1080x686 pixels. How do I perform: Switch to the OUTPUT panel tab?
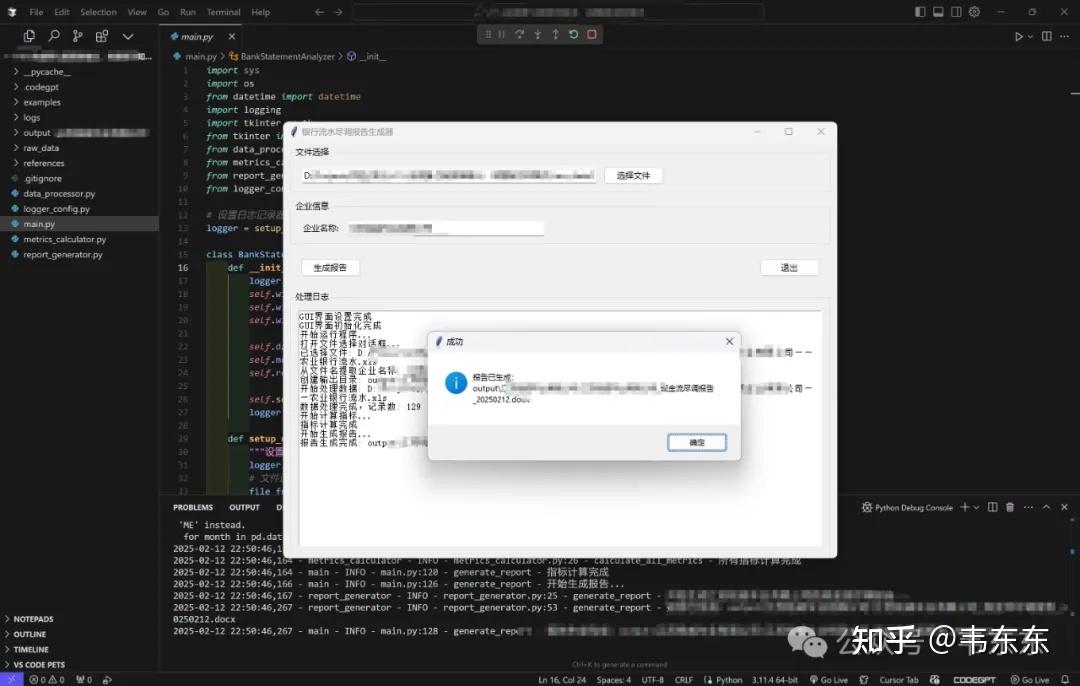click(x=243, y=506)
